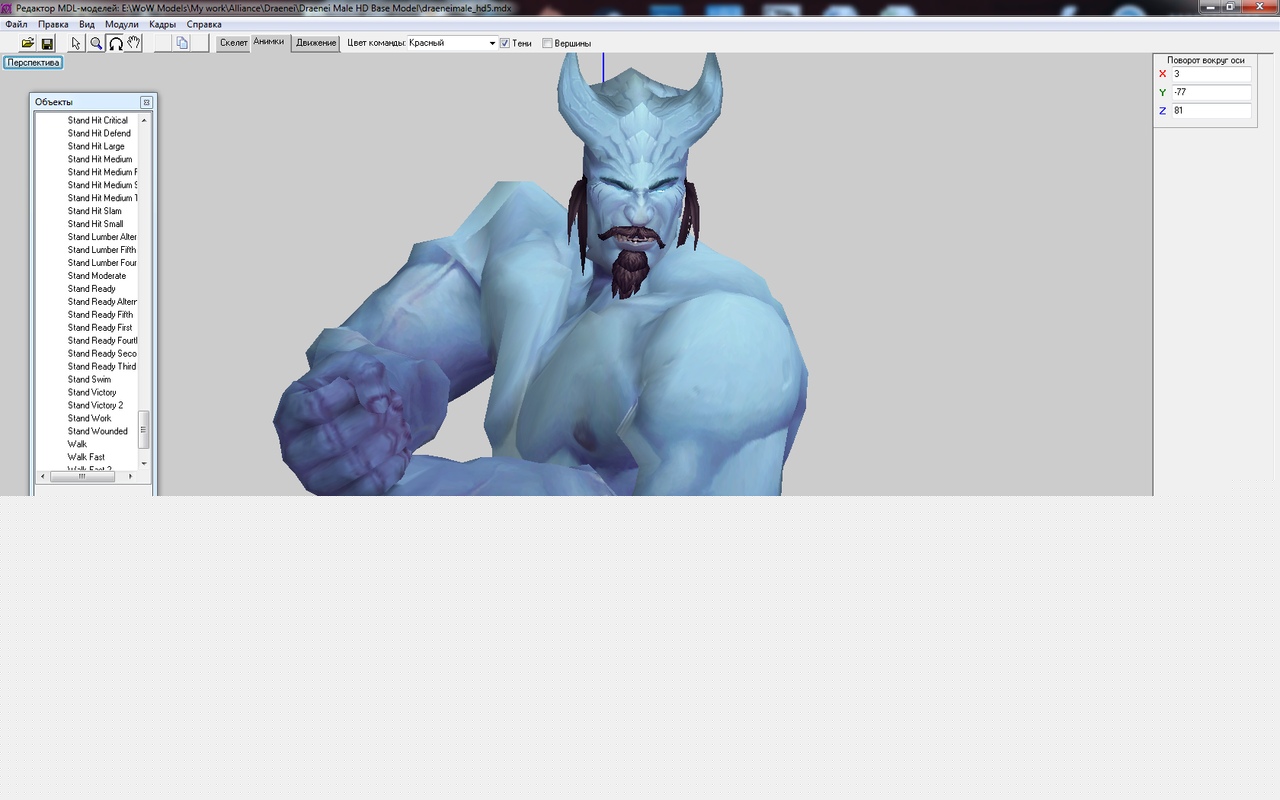Viewport: 1280px width, 800px height.
Task: Close the MDL editor window
Action: [x=1261, y=7]
